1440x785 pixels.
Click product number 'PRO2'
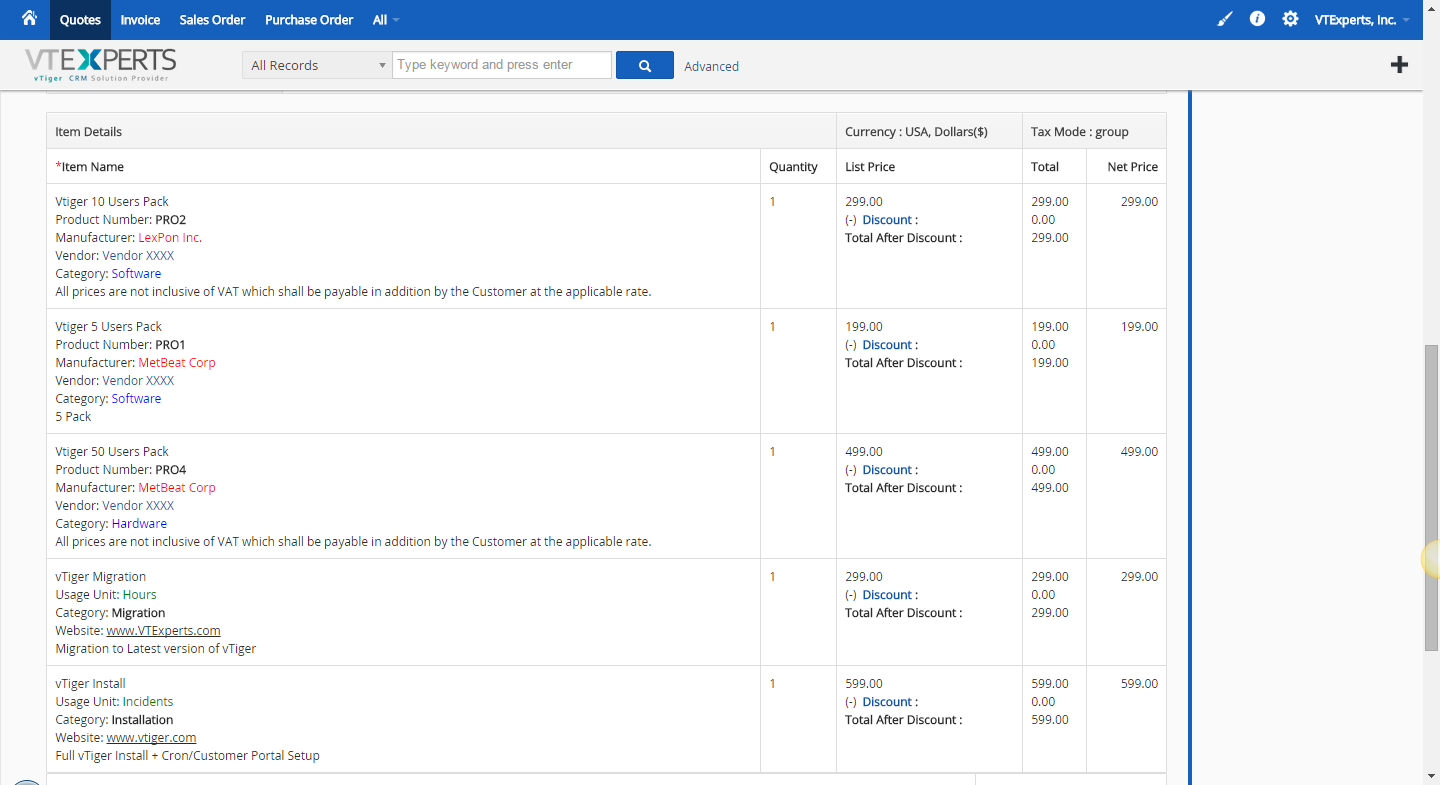tap(171, 220)
